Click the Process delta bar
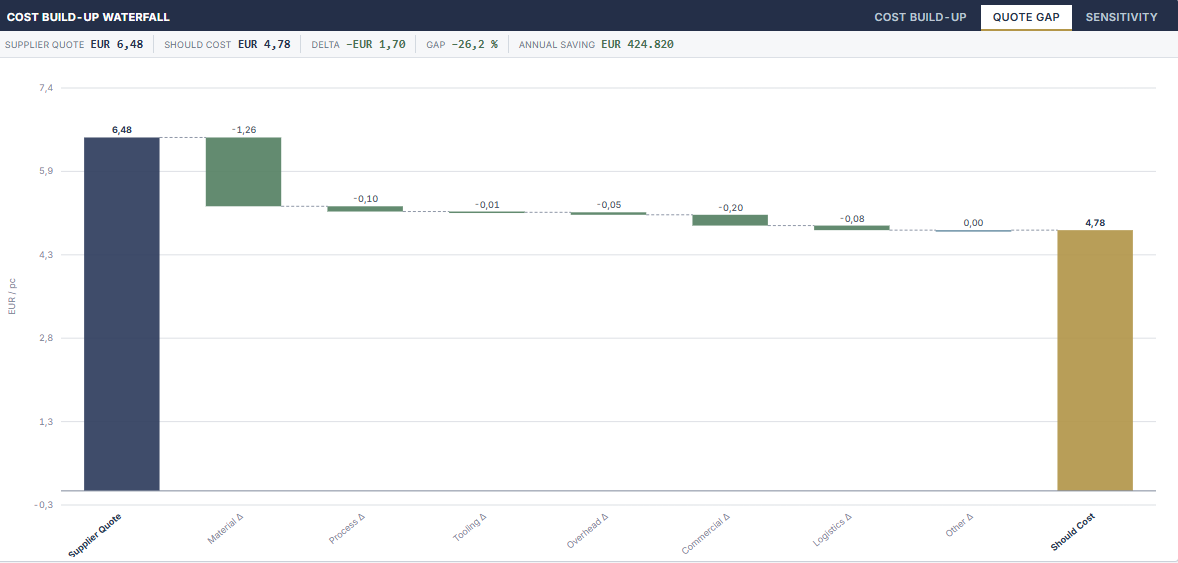The image size is (1178, 563). point(365,209)
